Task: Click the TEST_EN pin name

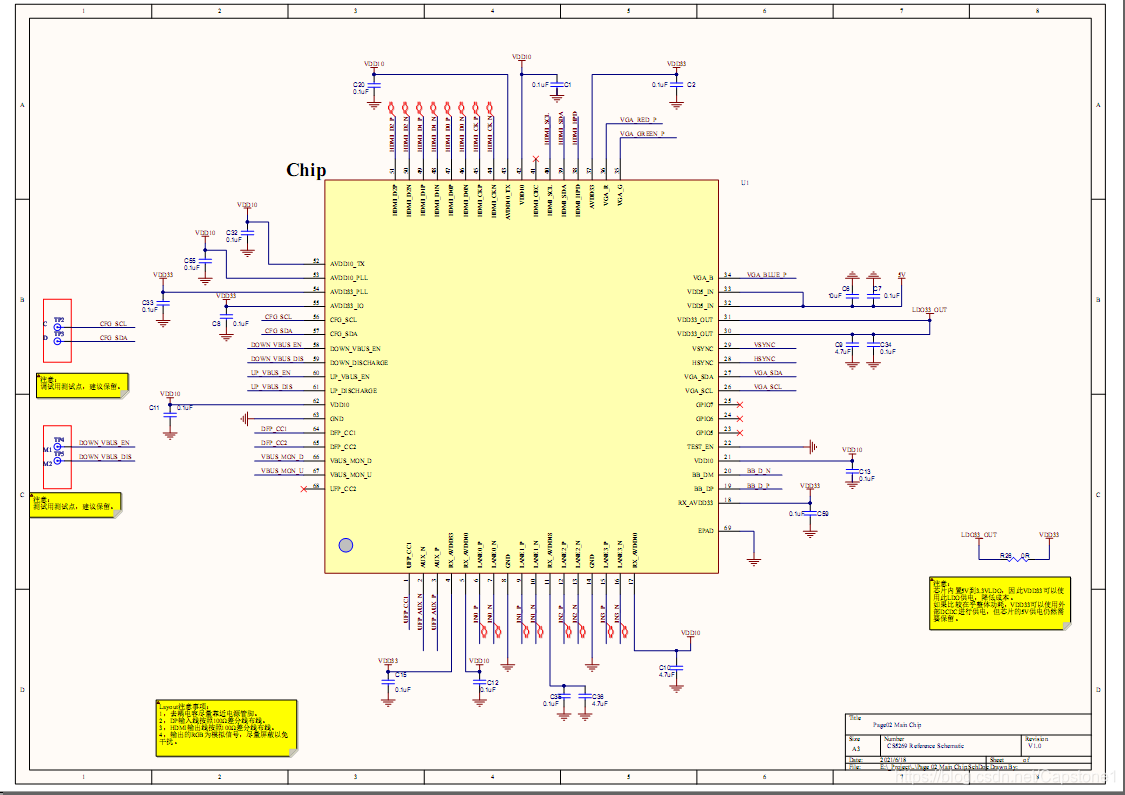Action: [700, 447]
